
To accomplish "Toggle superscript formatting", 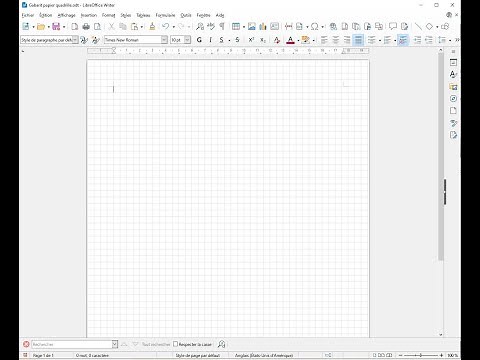I will [x=251, y=40].
